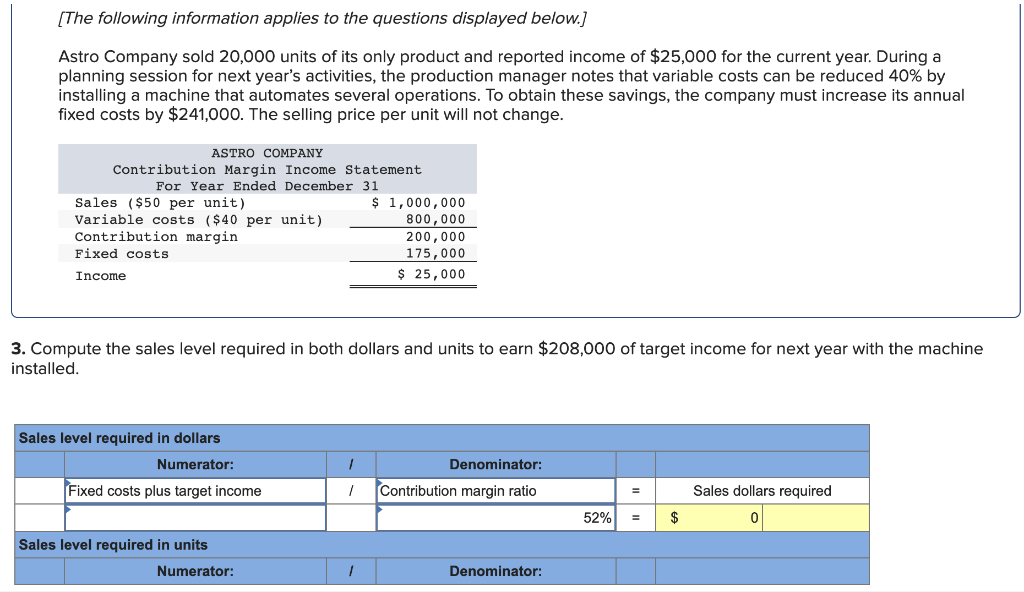Click the sales dollars result cell showing 0
The height and width of the screenshot is (592, 1024).
[x=709, y=518]
